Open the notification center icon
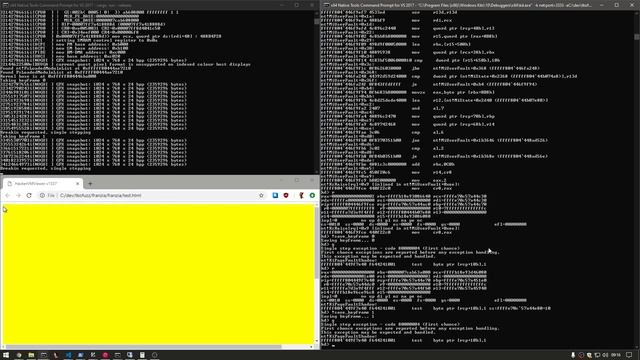This screenshot has height=360, width=640. point(629,355)
